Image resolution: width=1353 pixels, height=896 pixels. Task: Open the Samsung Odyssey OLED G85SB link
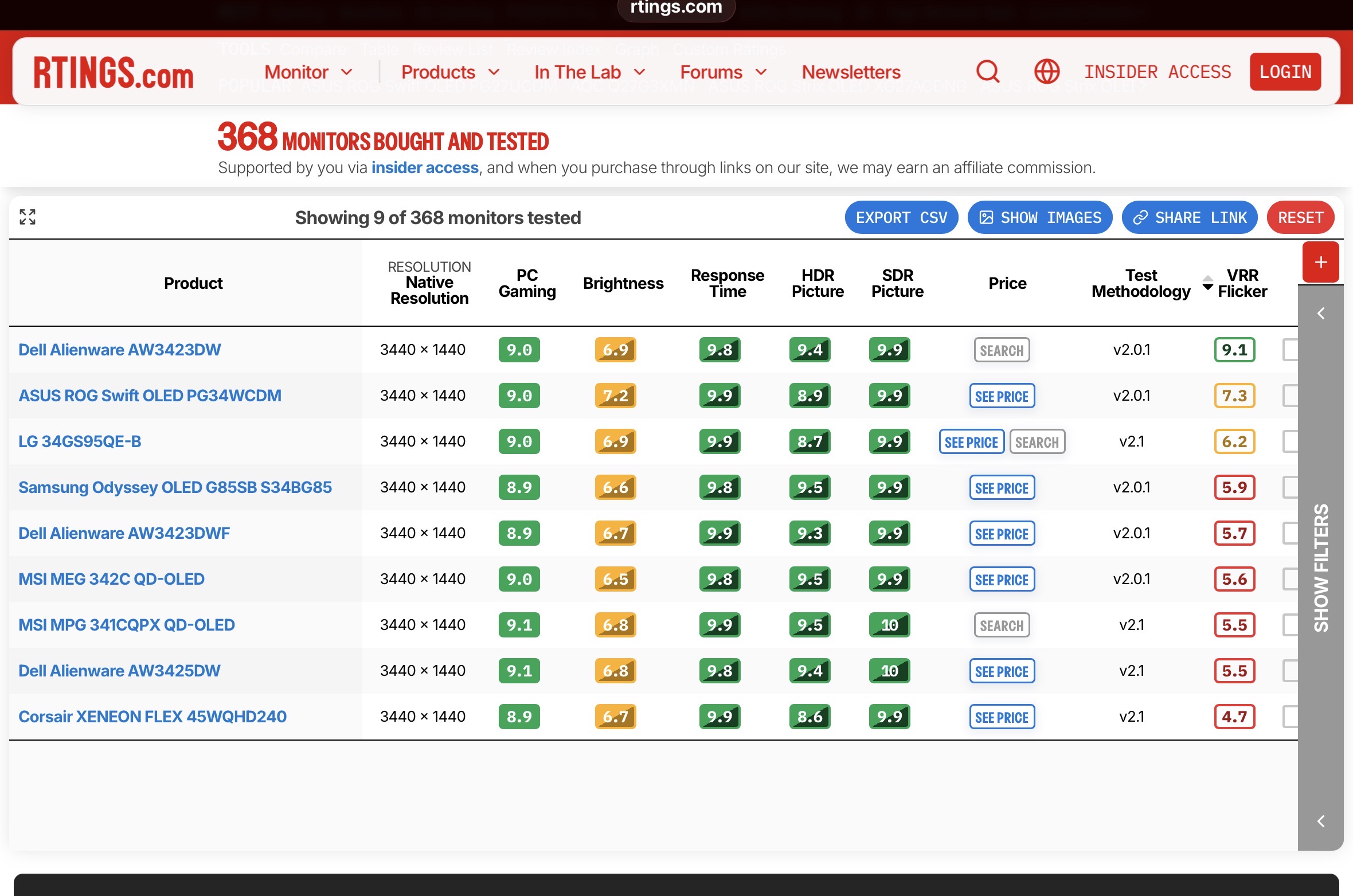tap(175, 487)
